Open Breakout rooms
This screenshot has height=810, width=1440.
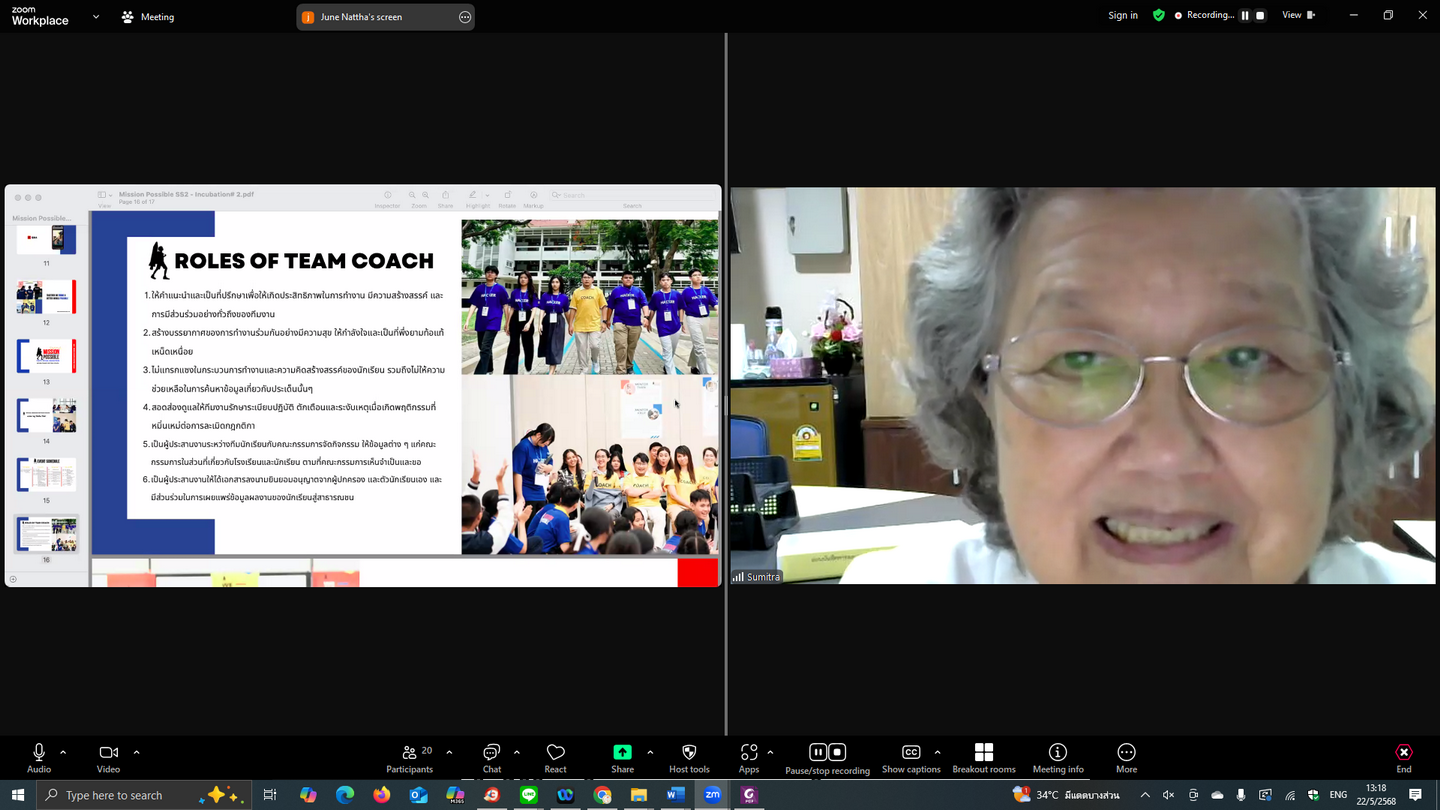pyautogui.click(x=983, y=758)
